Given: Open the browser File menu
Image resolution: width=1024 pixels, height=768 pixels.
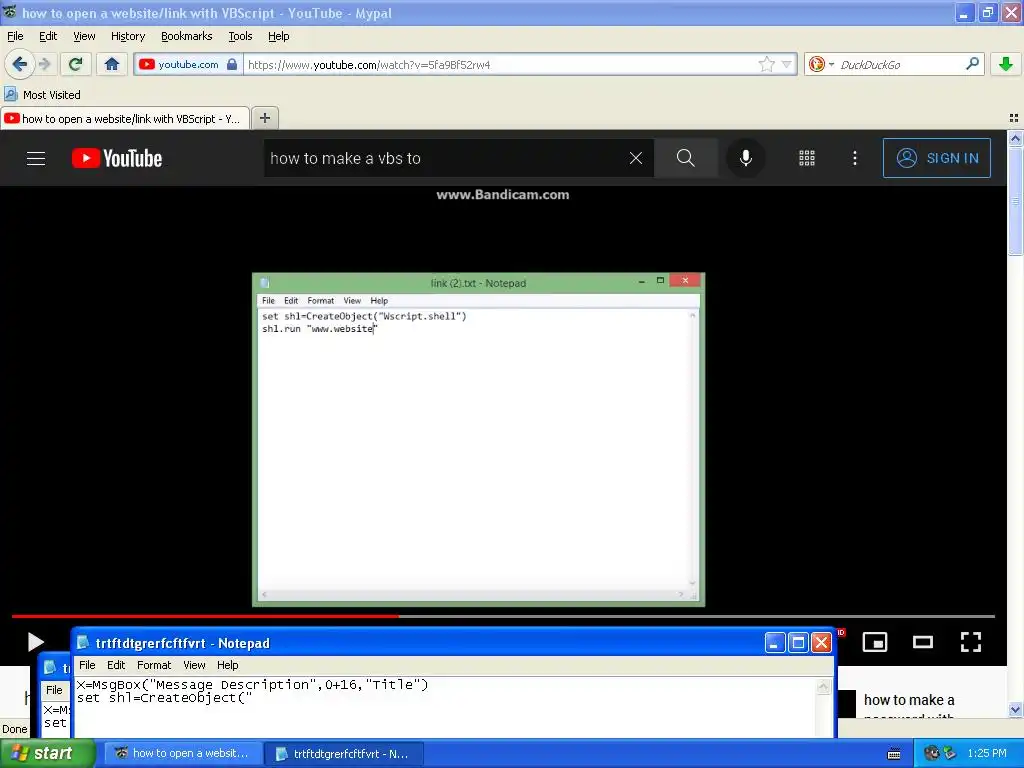Looking at the screenshot, I should click(x=15, y=36).
